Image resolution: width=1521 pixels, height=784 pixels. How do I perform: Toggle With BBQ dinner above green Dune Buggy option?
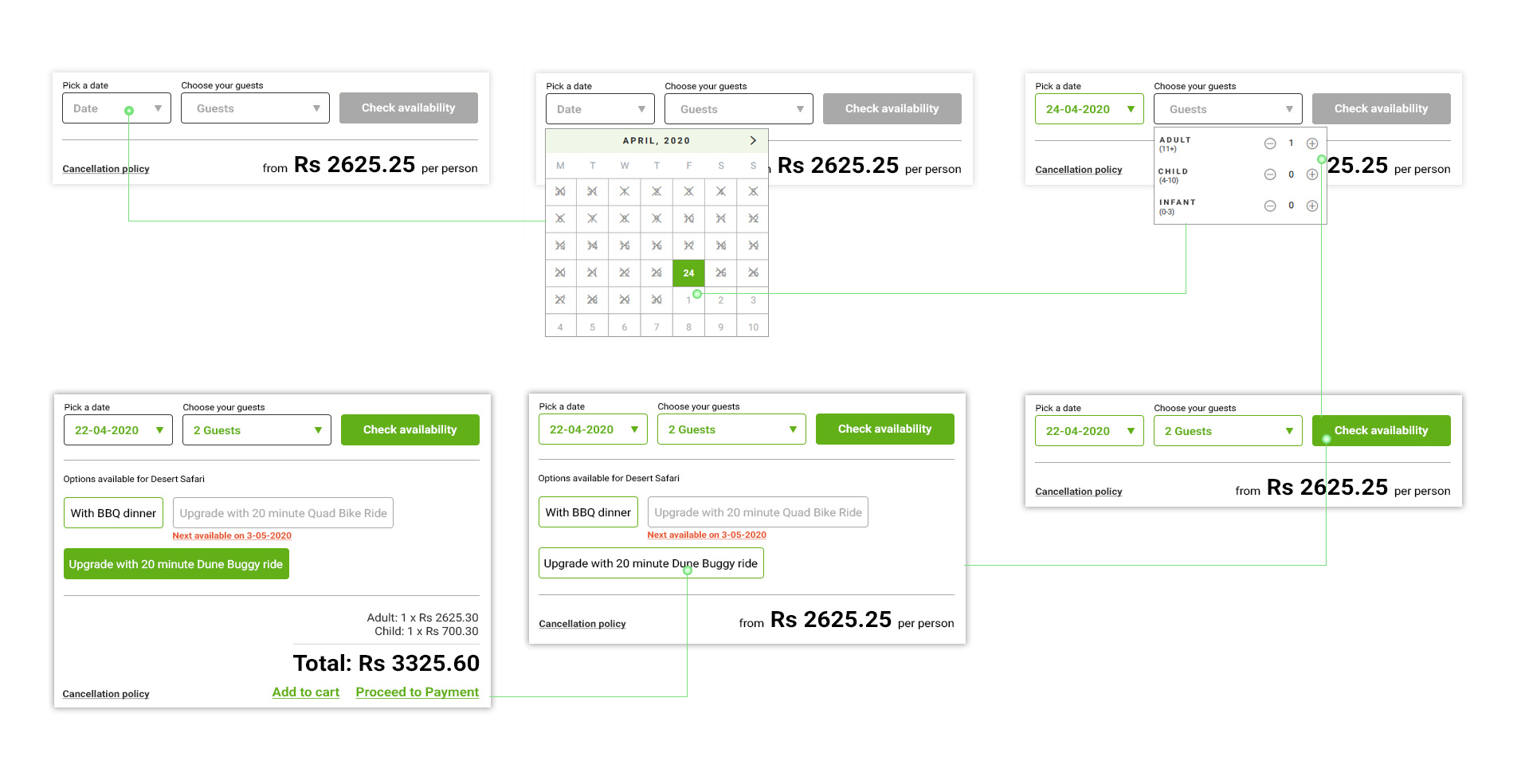pyautogui.click(x=113, y=513)
